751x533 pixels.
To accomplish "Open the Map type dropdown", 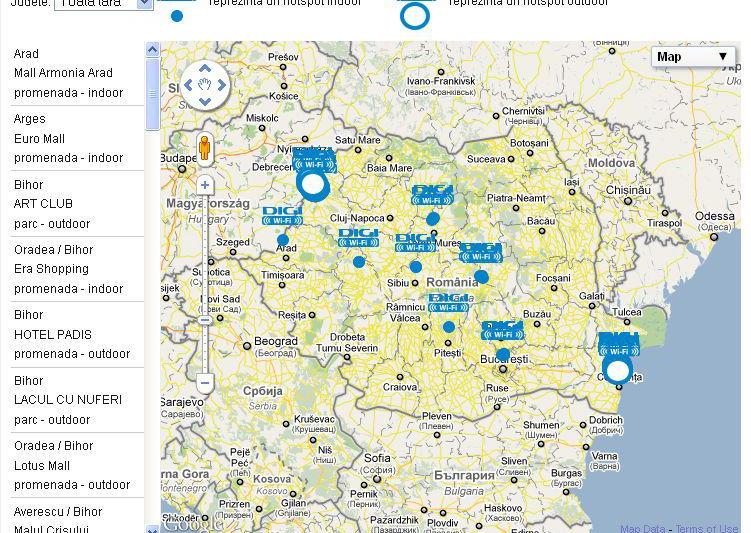I will (693, 57).
